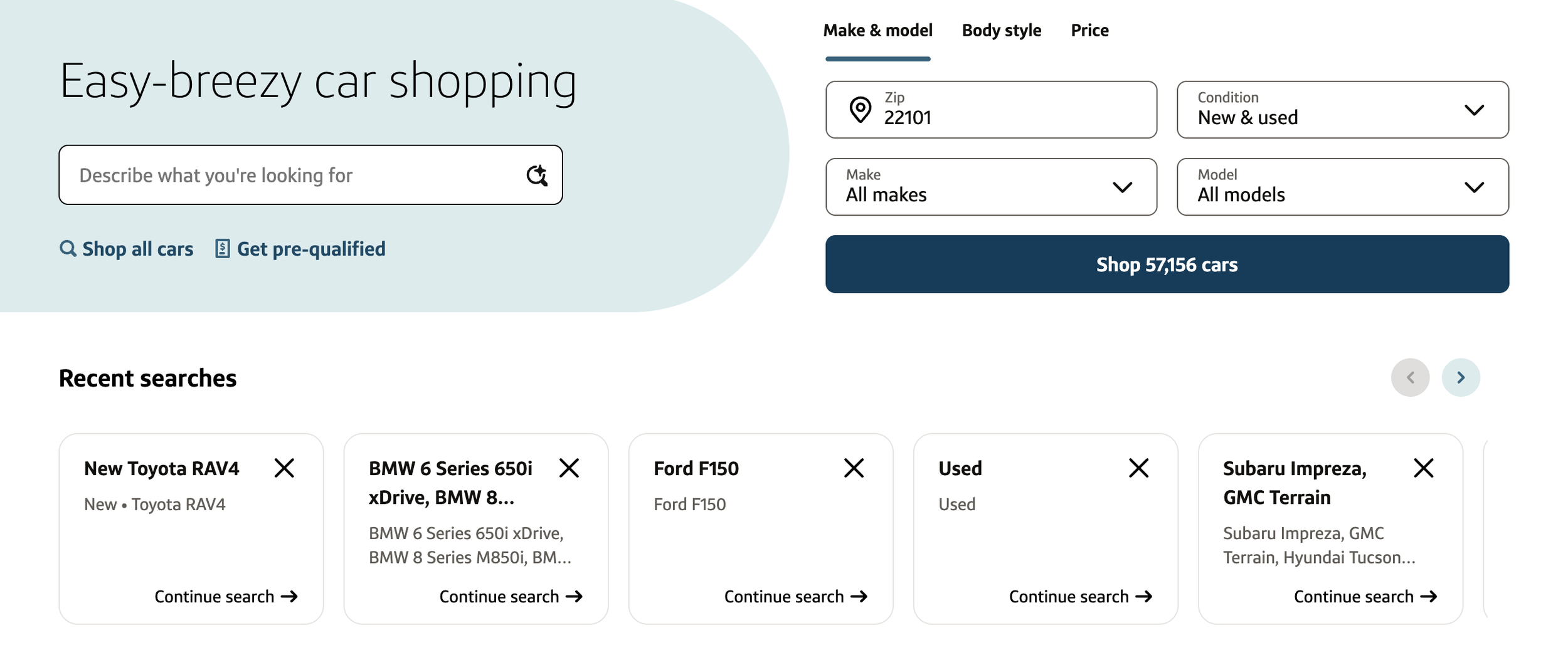1568x650 pixels.
Task: Click the AI search sparkle magnifier icon
Action: (537, 176)
